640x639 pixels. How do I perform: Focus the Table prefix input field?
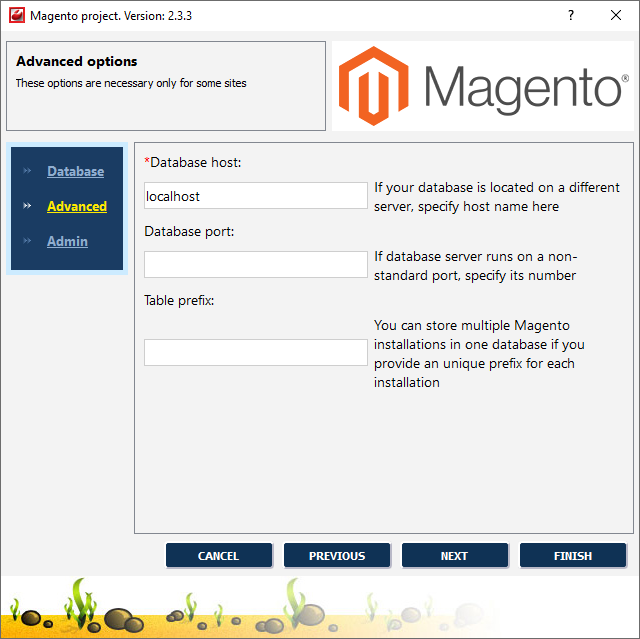[x=256, y=353]
